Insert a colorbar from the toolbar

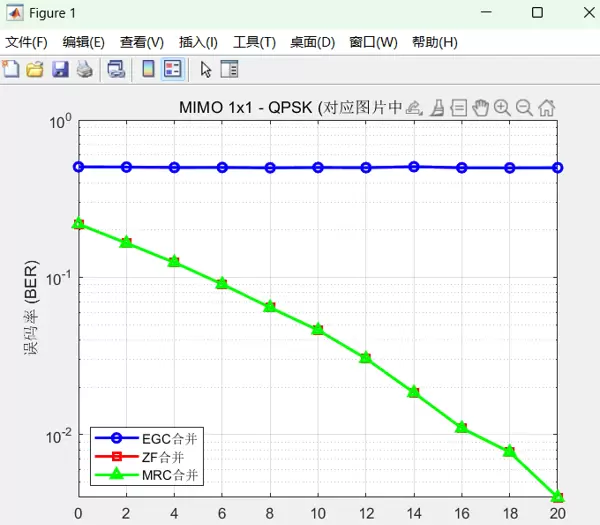[x=148, y=69]
